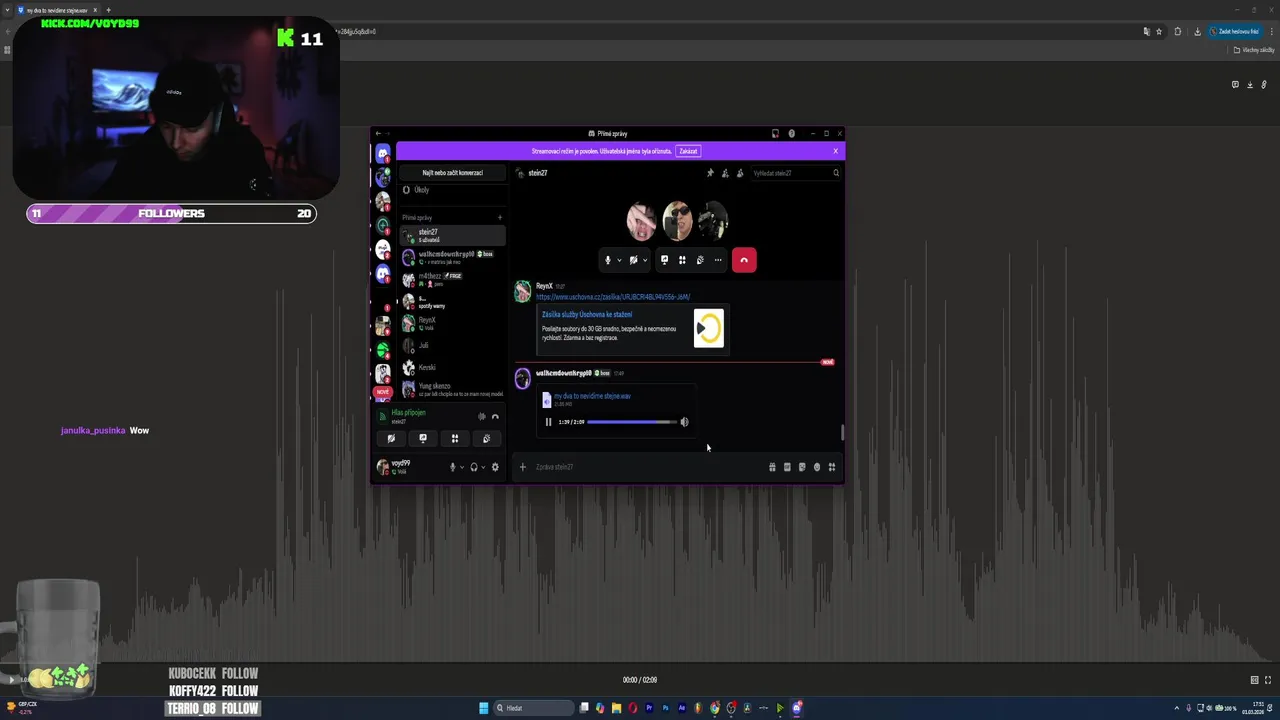Show pinned messages in stein27 chat
This screenshot has height=720, width=1280.
[710, 173]
